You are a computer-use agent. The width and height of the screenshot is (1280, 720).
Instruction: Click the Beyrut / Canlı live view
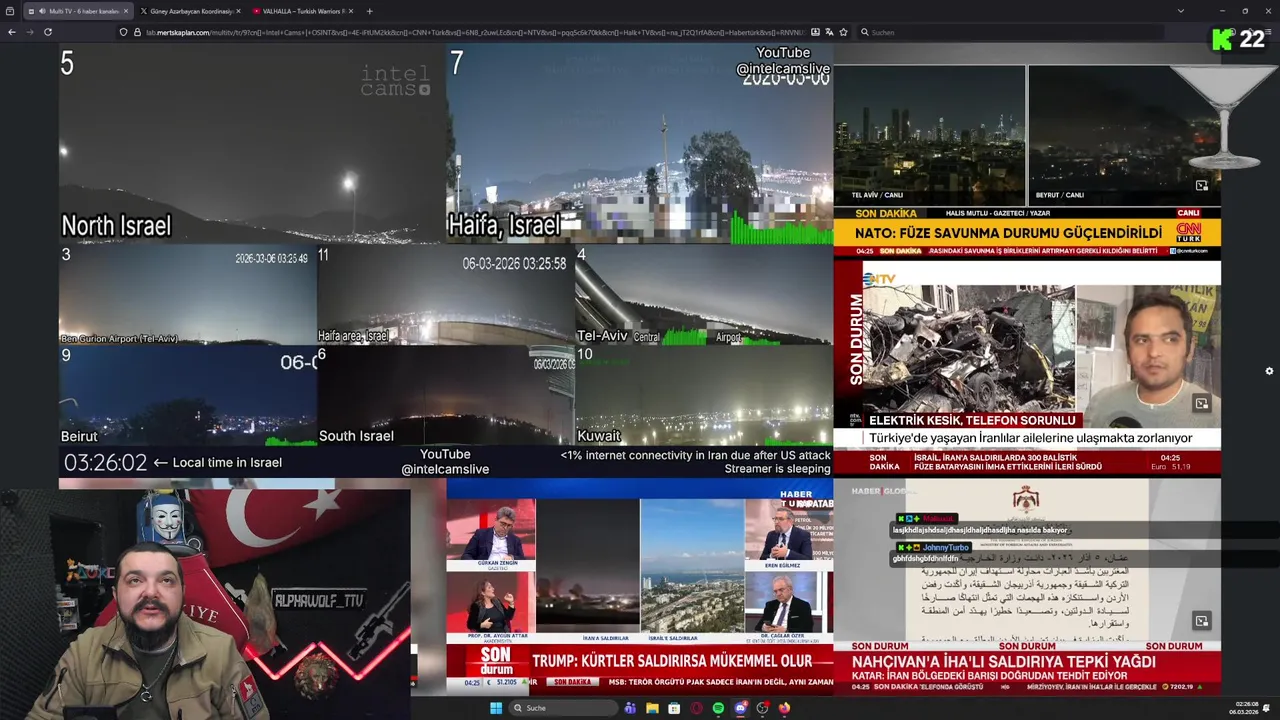[1124, 135]
